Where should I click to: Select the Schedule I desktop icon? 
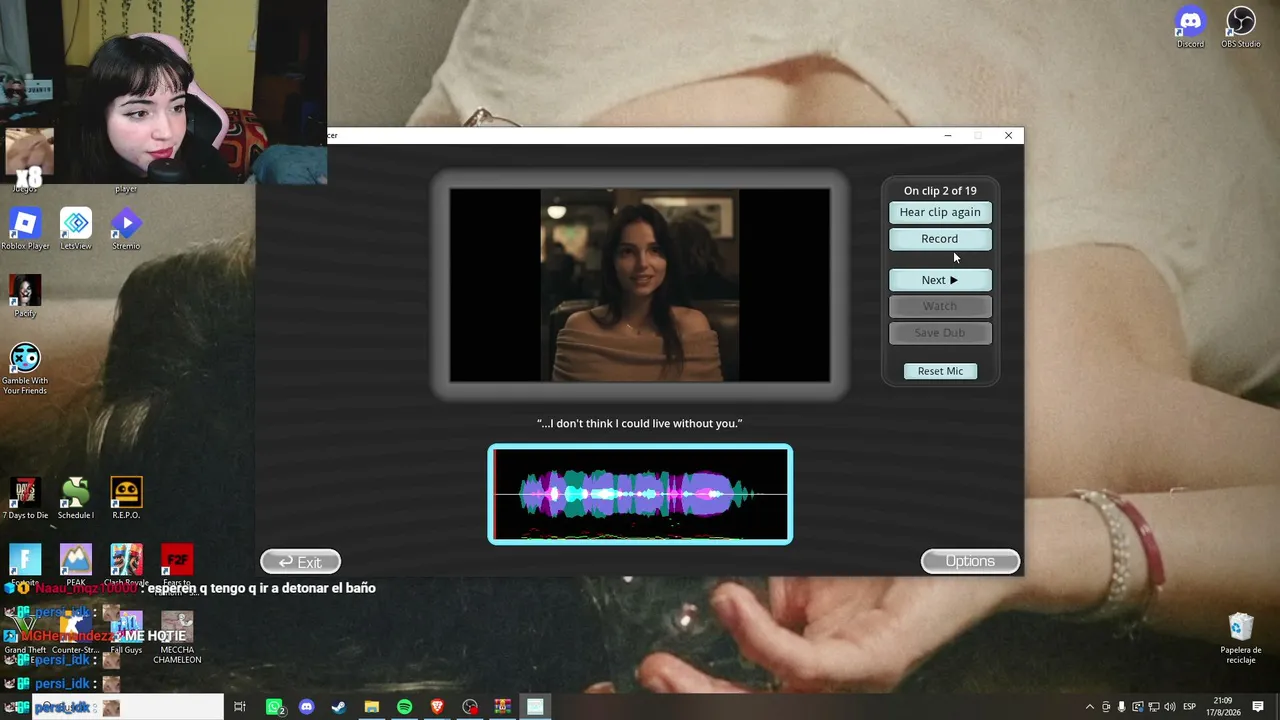[76, 498]
